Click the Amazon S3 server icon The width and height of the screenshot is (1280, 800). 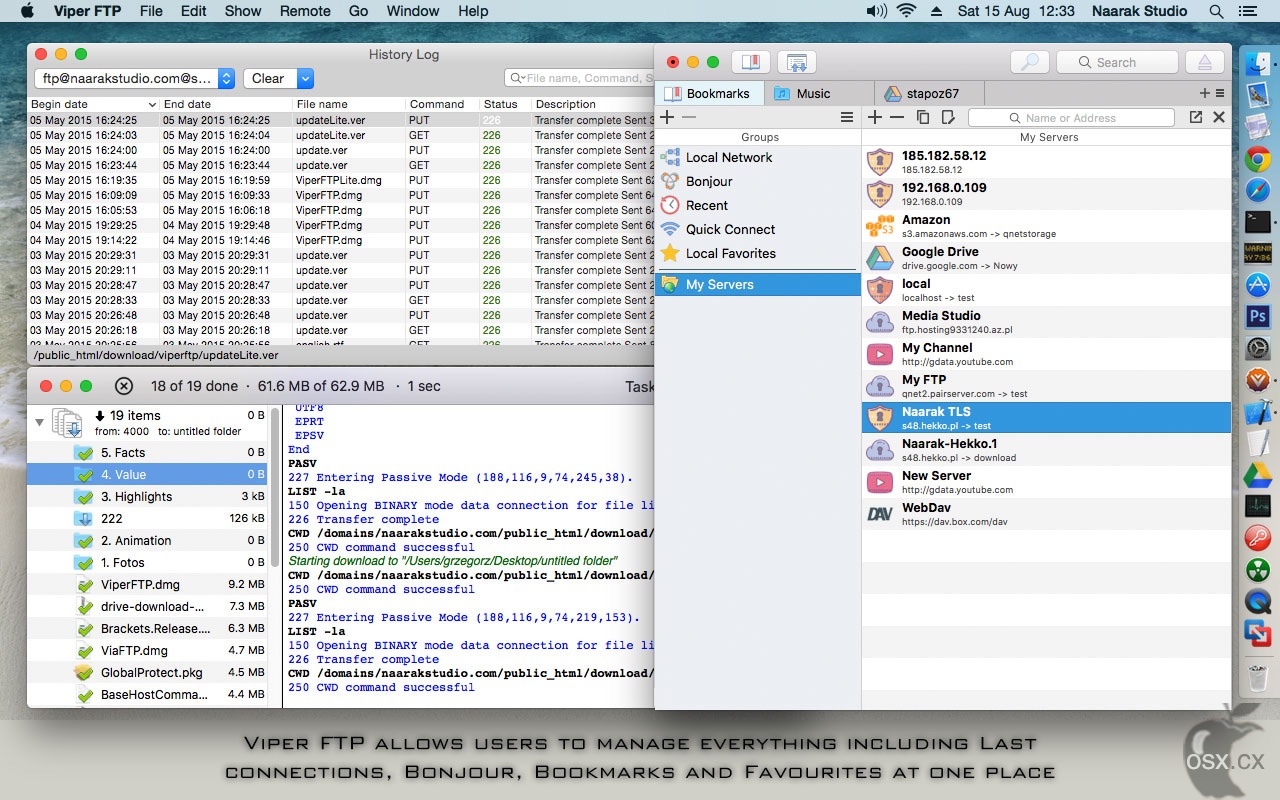[879, 226]
